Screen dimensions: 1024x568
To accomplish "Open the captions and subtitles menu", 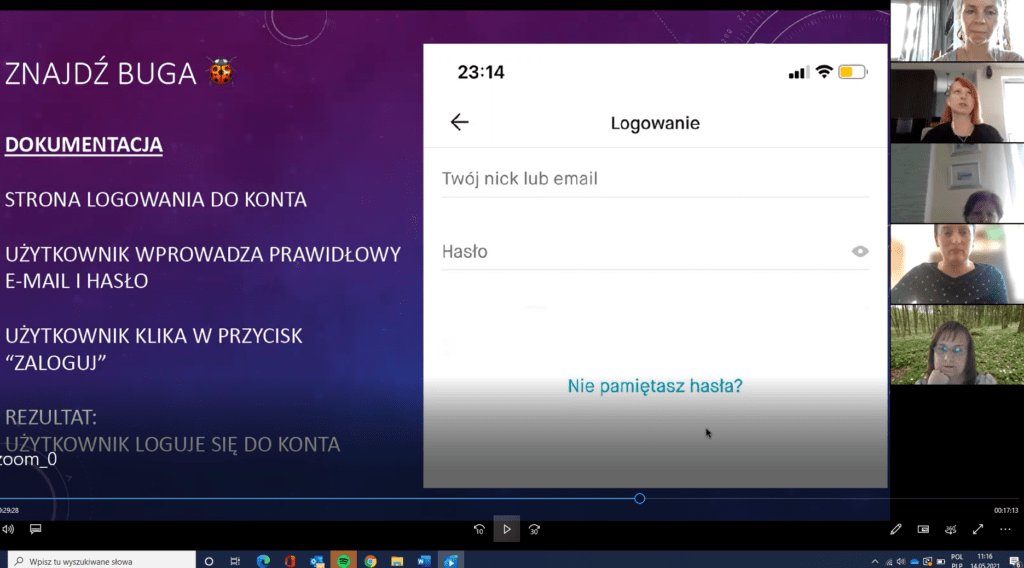I will pyautogui.click(x=35, y=529).
